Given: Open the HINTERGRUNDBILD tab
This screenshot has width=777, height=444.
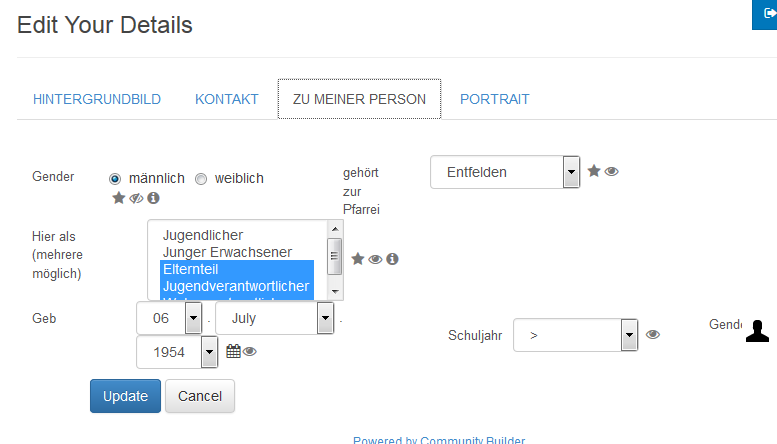Looking at the screenshot, I should click(97, 99).
